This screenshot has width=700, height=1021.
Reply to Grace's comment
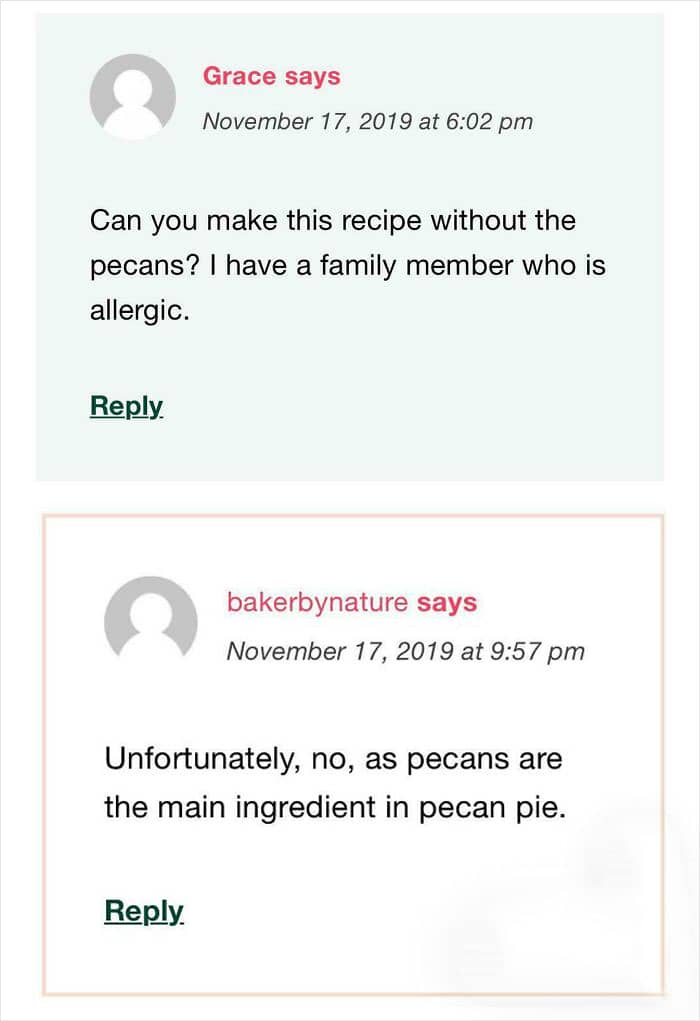[x=126, y=406]
